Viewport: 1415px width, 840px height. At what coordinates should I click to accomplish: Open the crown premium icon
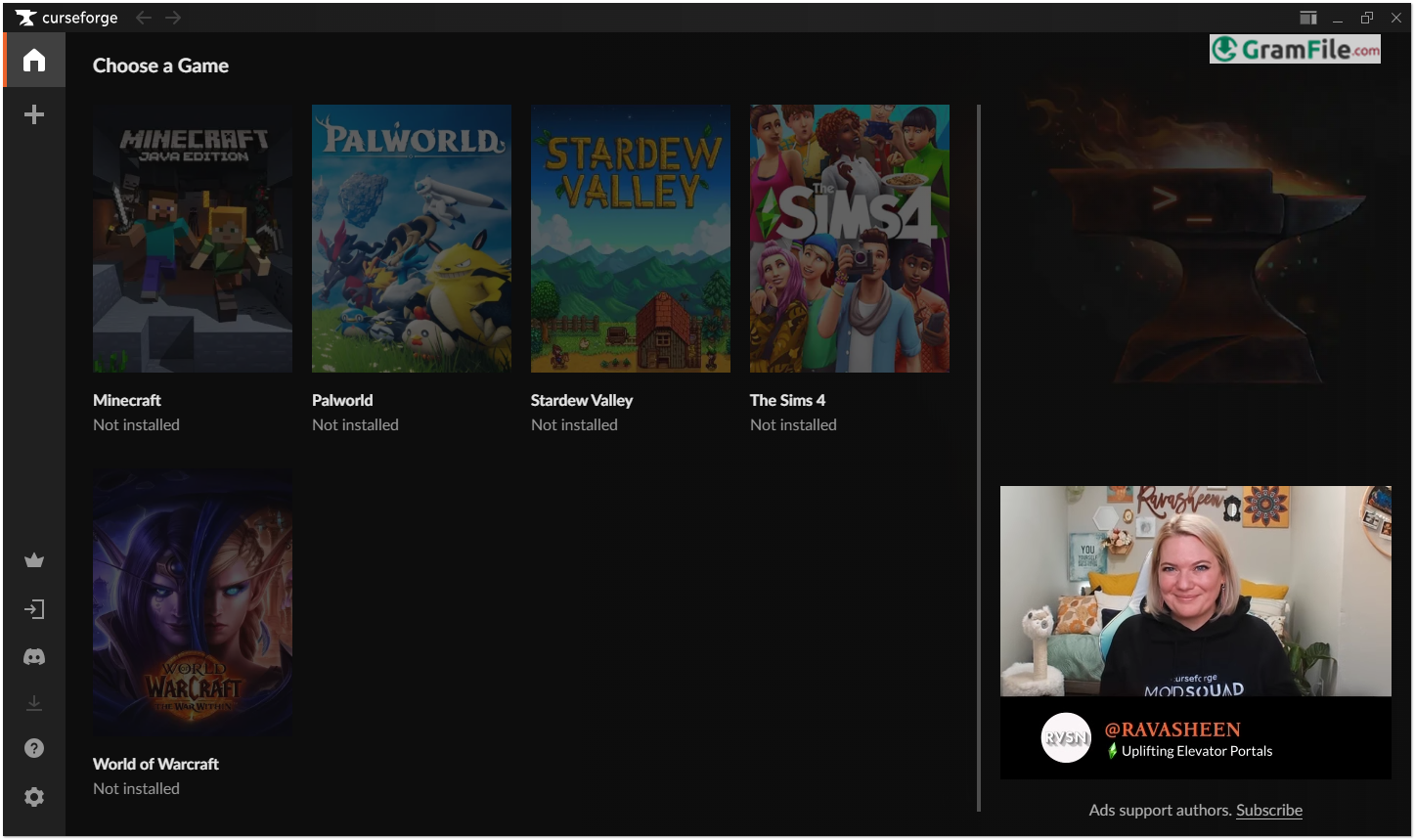pyautogui.click(x=34, y=560)
